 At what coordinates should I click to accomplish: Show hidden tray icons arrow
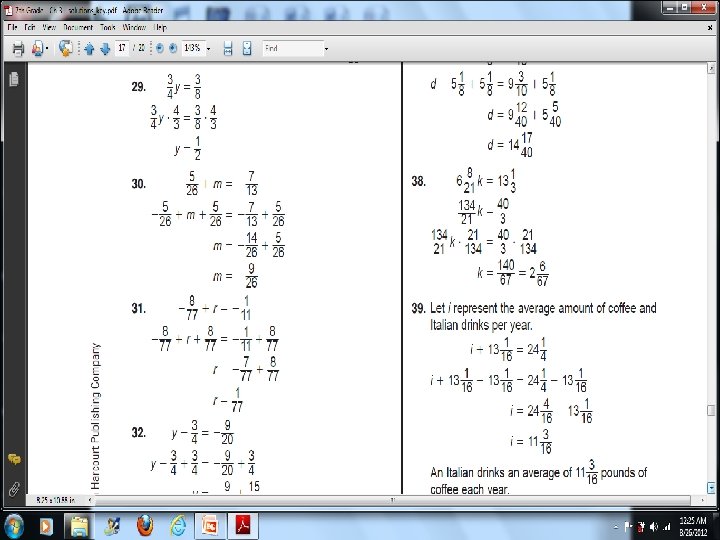coord(615,527)
